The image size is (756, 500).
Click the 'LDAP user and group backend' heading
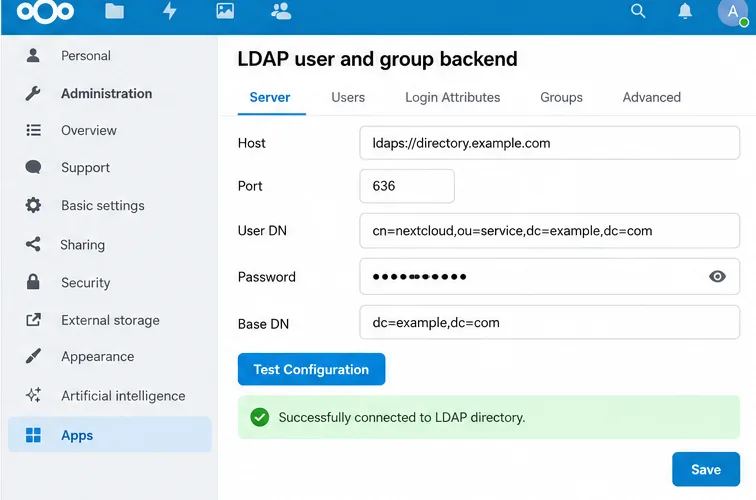377,59
